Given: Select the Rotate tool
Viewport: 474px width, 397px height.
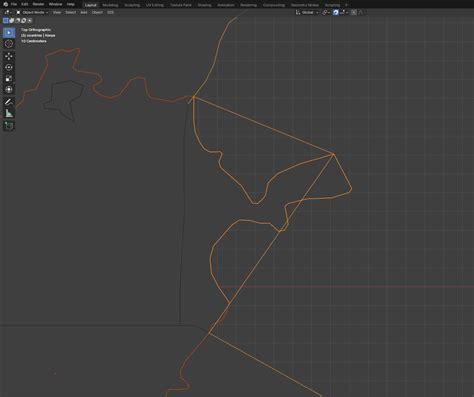Looking at the screenshot, I should click(x=9, y=67).
